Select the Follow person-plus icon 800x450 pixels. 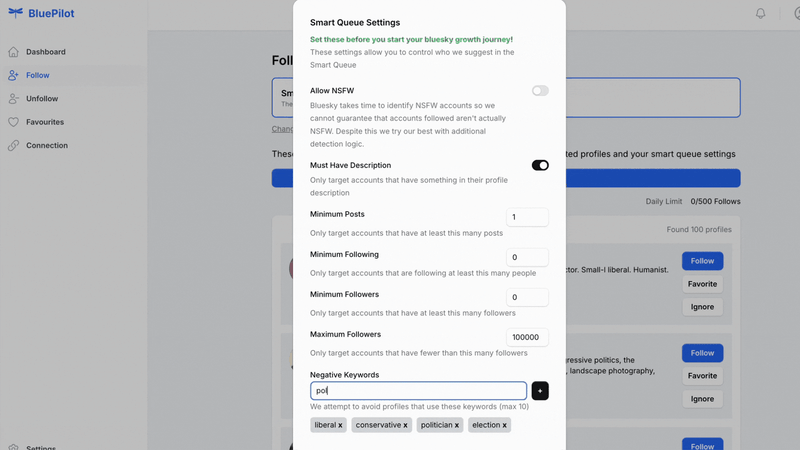point(13,75)
